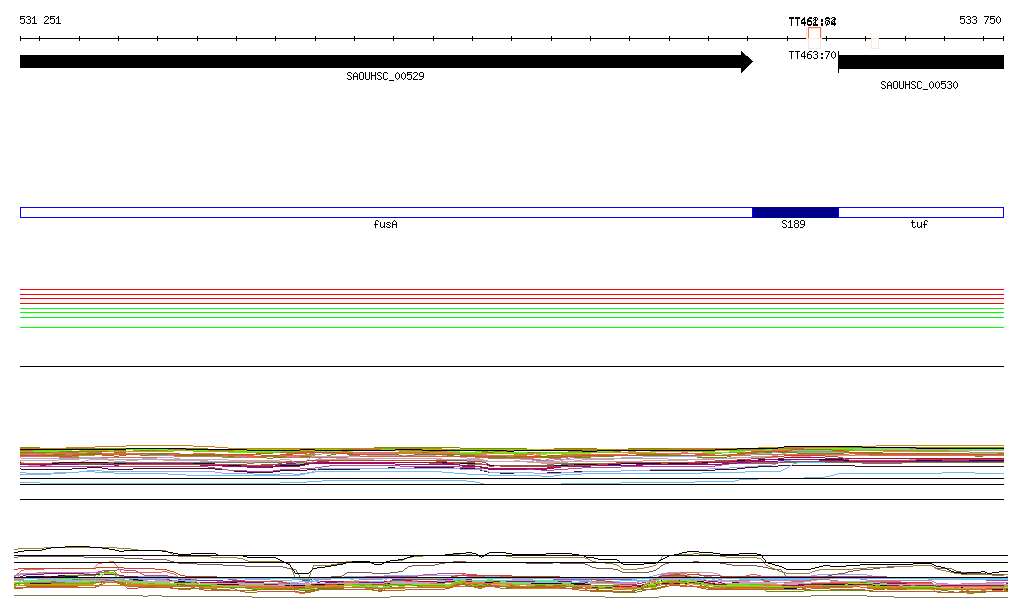The height and width of the screenshot is (611, 1024).
Task: Select the TT463:70 terminator label
Action: click(812, 55)
